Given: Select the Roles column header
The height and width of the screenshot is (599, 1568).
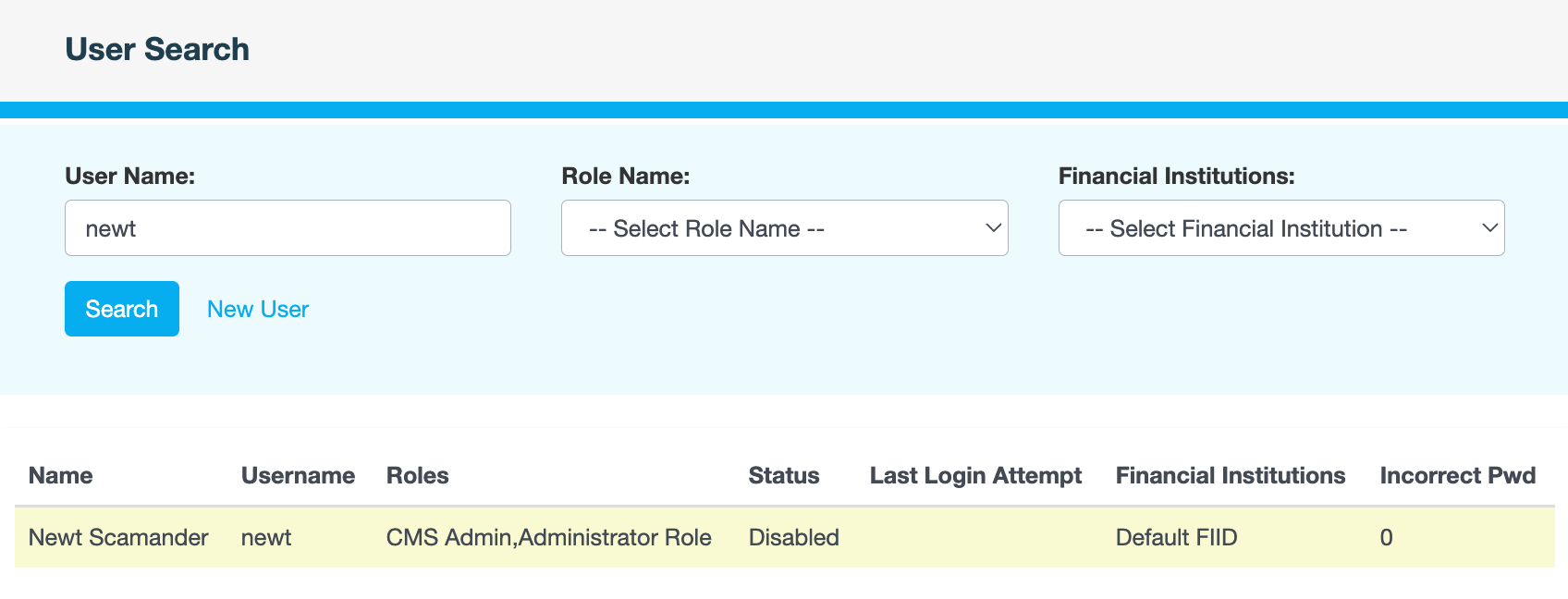Looking at the screenshot, I should click(x=417, y=476).
